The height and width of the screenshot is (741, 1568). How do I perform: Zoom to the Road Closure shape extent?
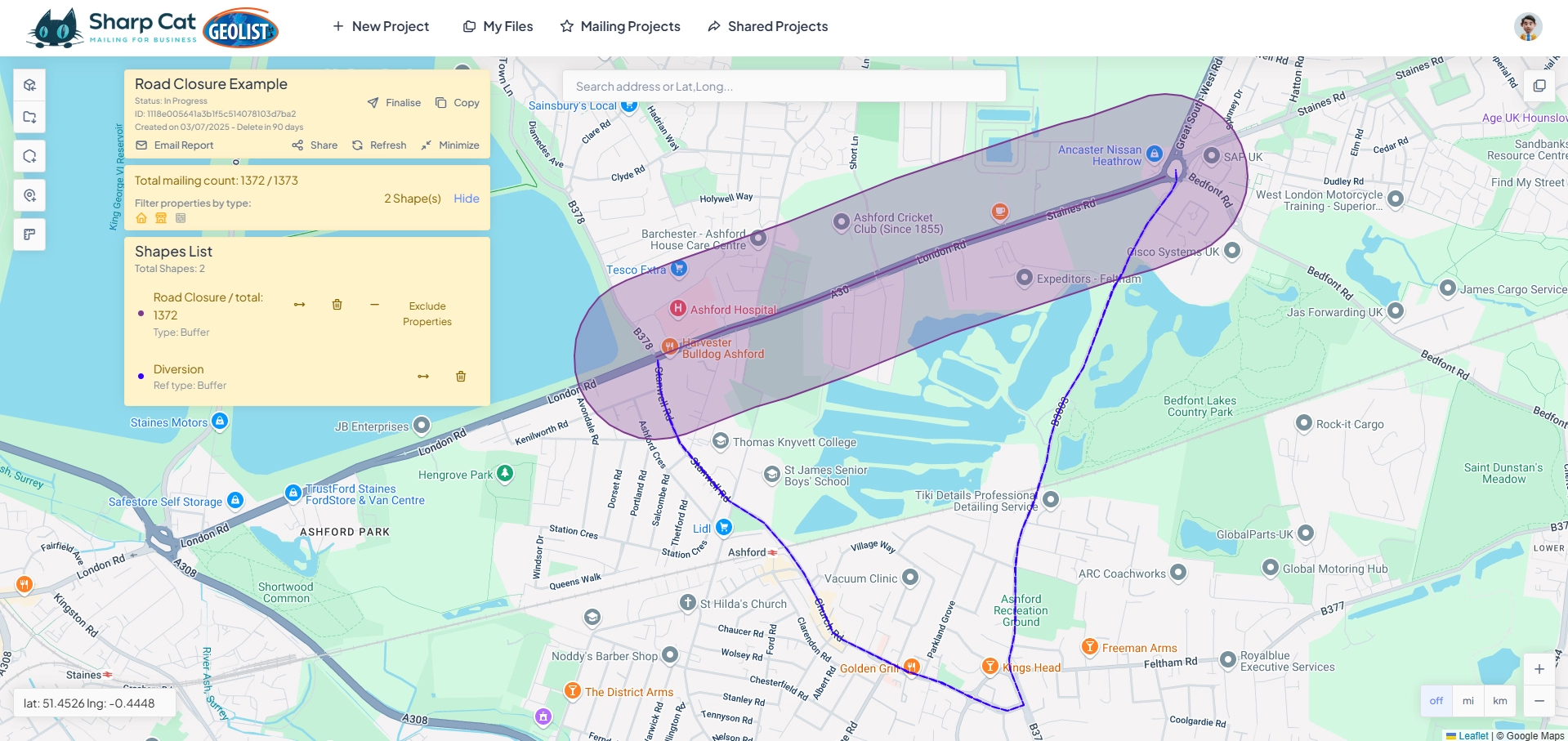click(x=299, y=305)
